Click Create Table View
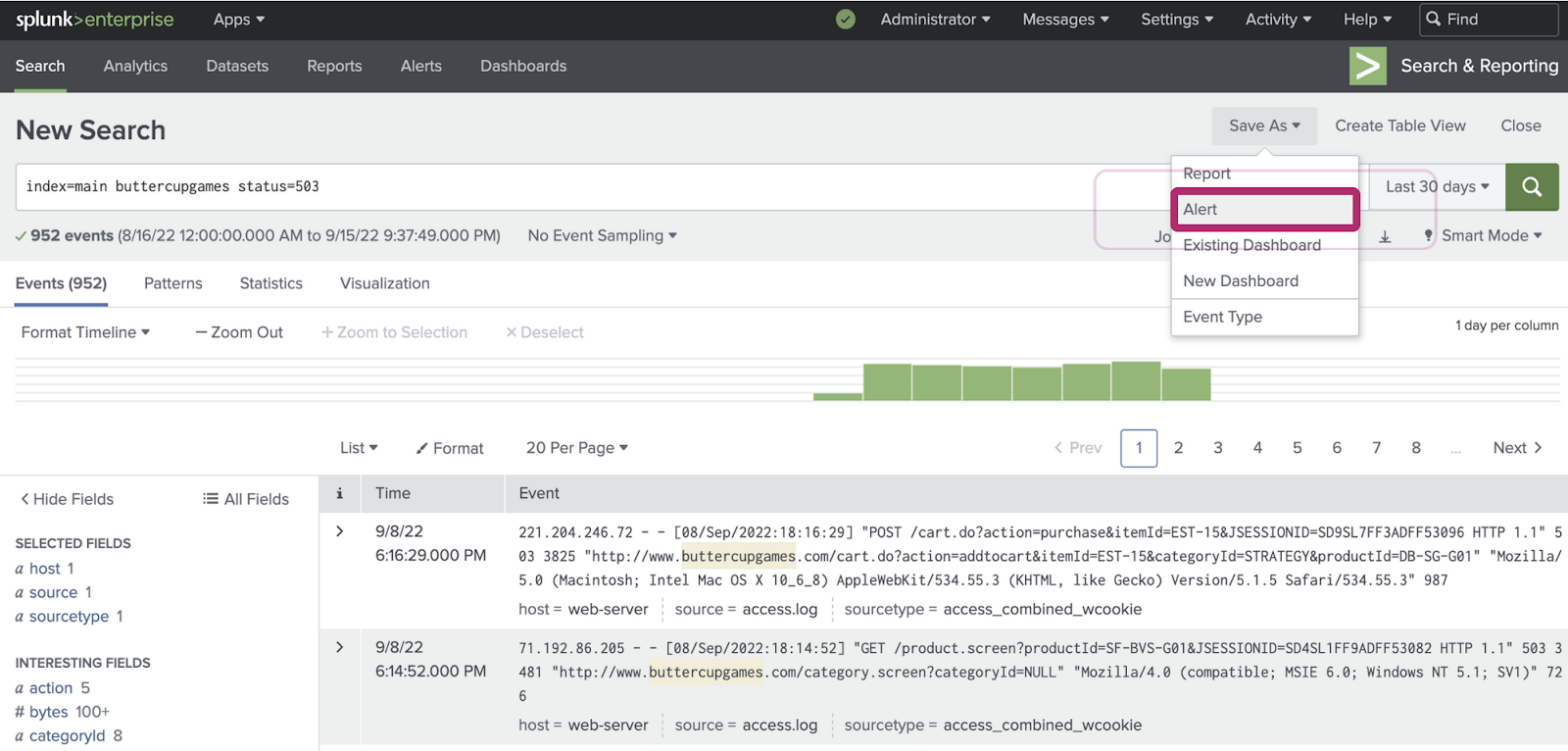 click(1399, 125)
